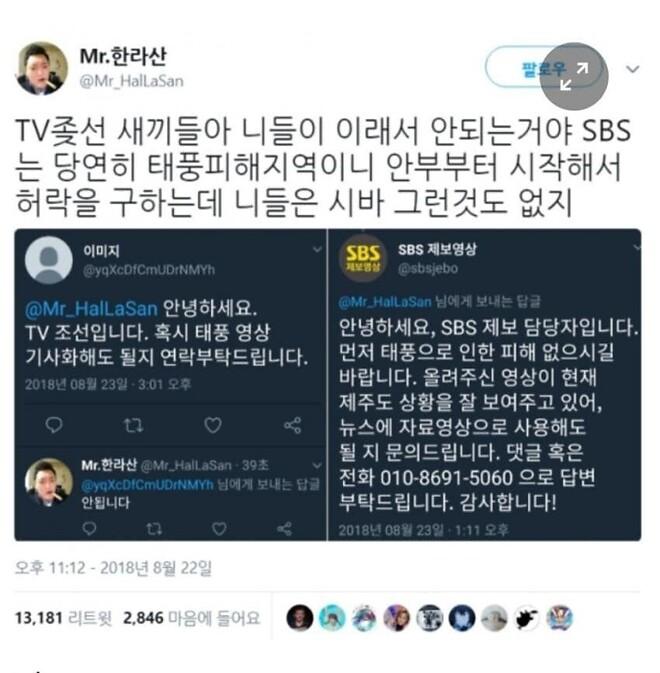
Task: Tap reply icon under 안됩니다 reply
Action: click(89, 528)
